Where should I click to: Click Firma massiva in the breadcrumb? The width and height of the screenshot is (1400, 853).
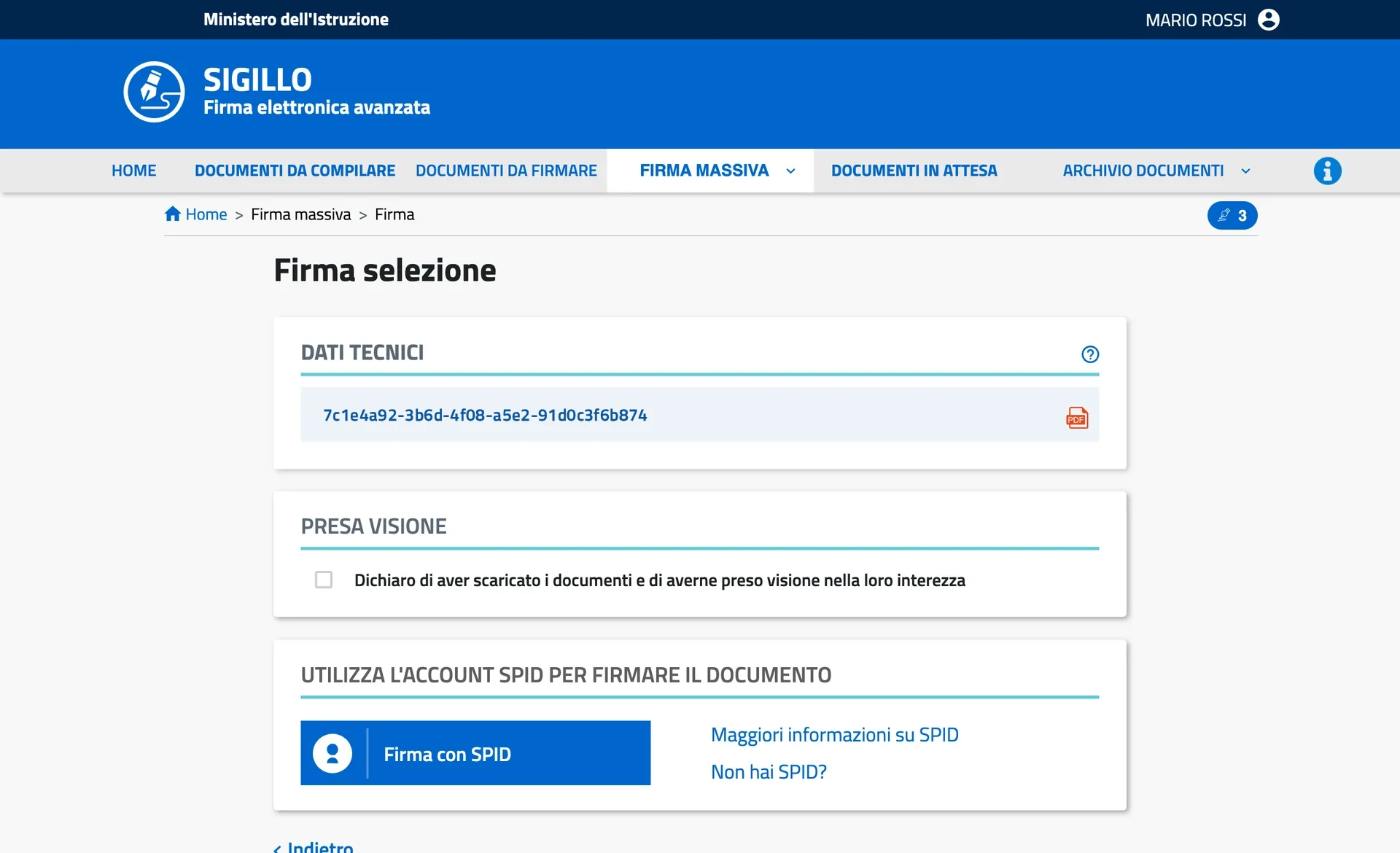click(301, 214)
